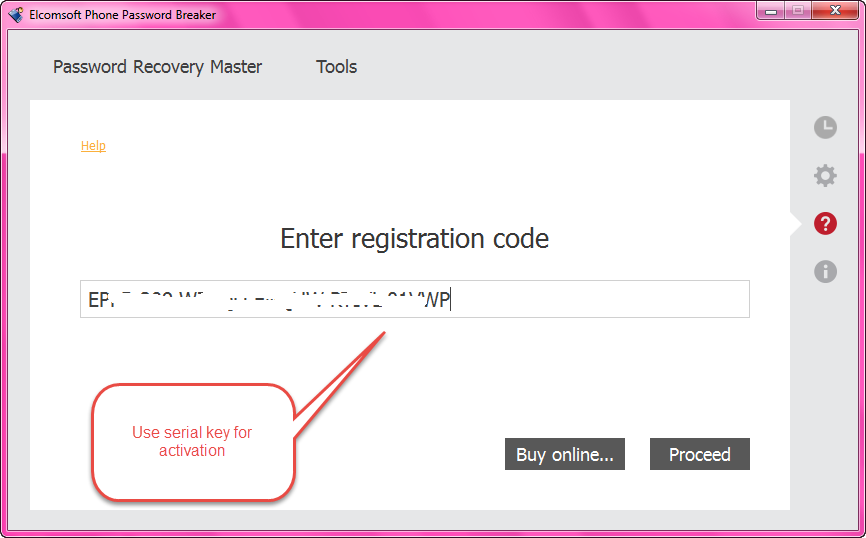The image size is (866, 538).
Task: Close the Phone Password Breaker window
Action: tap(836, 10)
